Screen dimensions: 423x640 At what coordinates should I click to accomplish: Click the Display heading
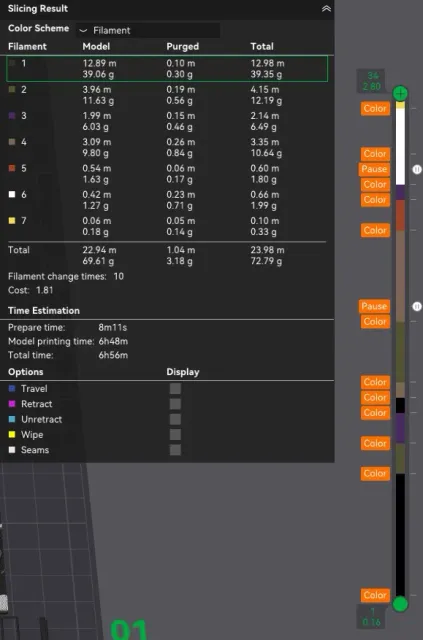point(183,372)
